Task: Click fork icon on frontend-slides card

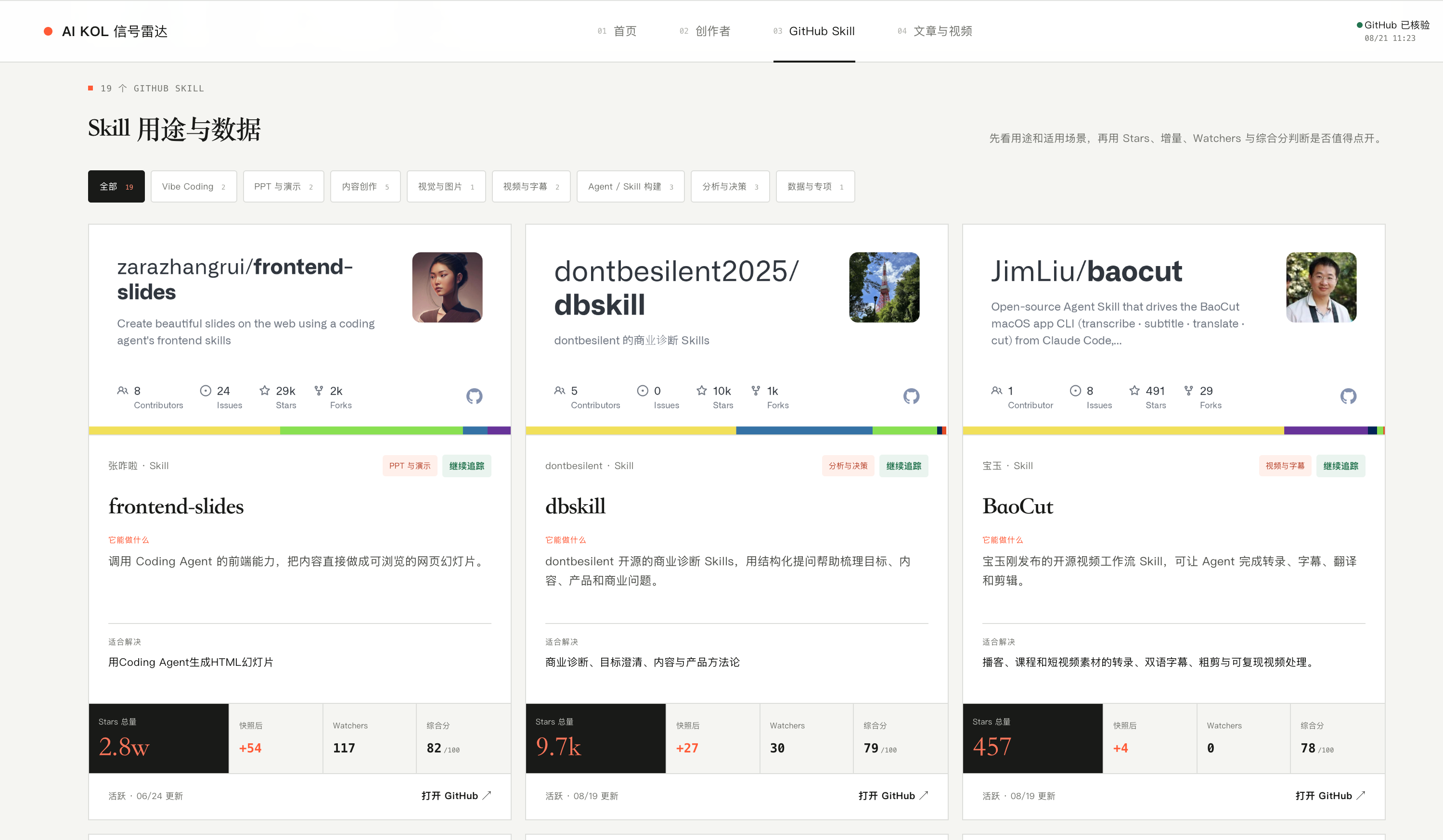Action: 319,390
